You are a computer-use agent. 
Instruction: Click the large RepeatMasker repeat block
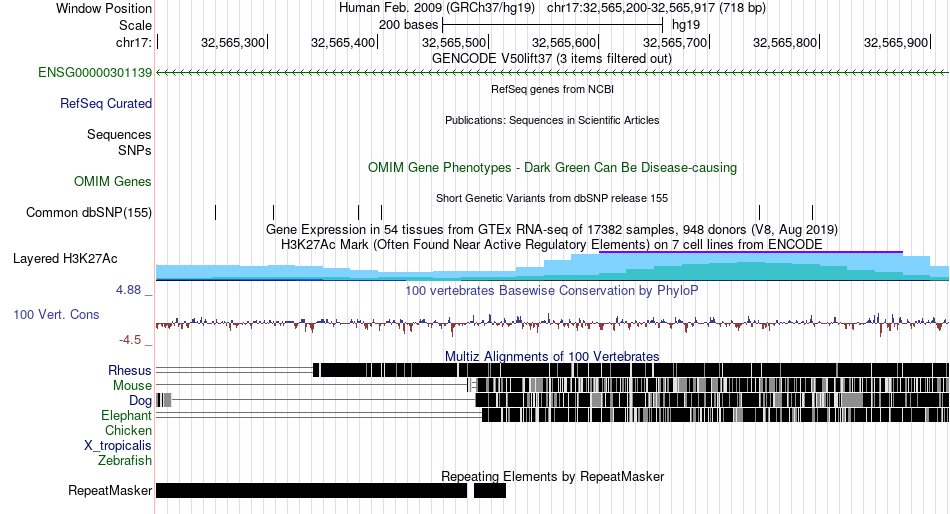pyautogui.click(x=311, y=490)
